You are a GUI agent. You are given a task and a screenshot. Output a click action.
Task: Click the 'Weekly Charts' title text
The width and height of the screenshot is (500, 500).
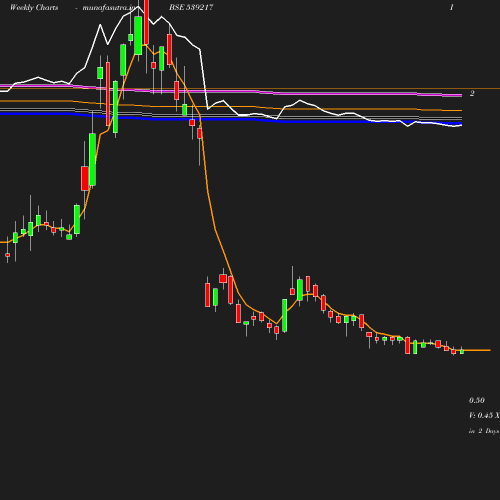point(34,7)
